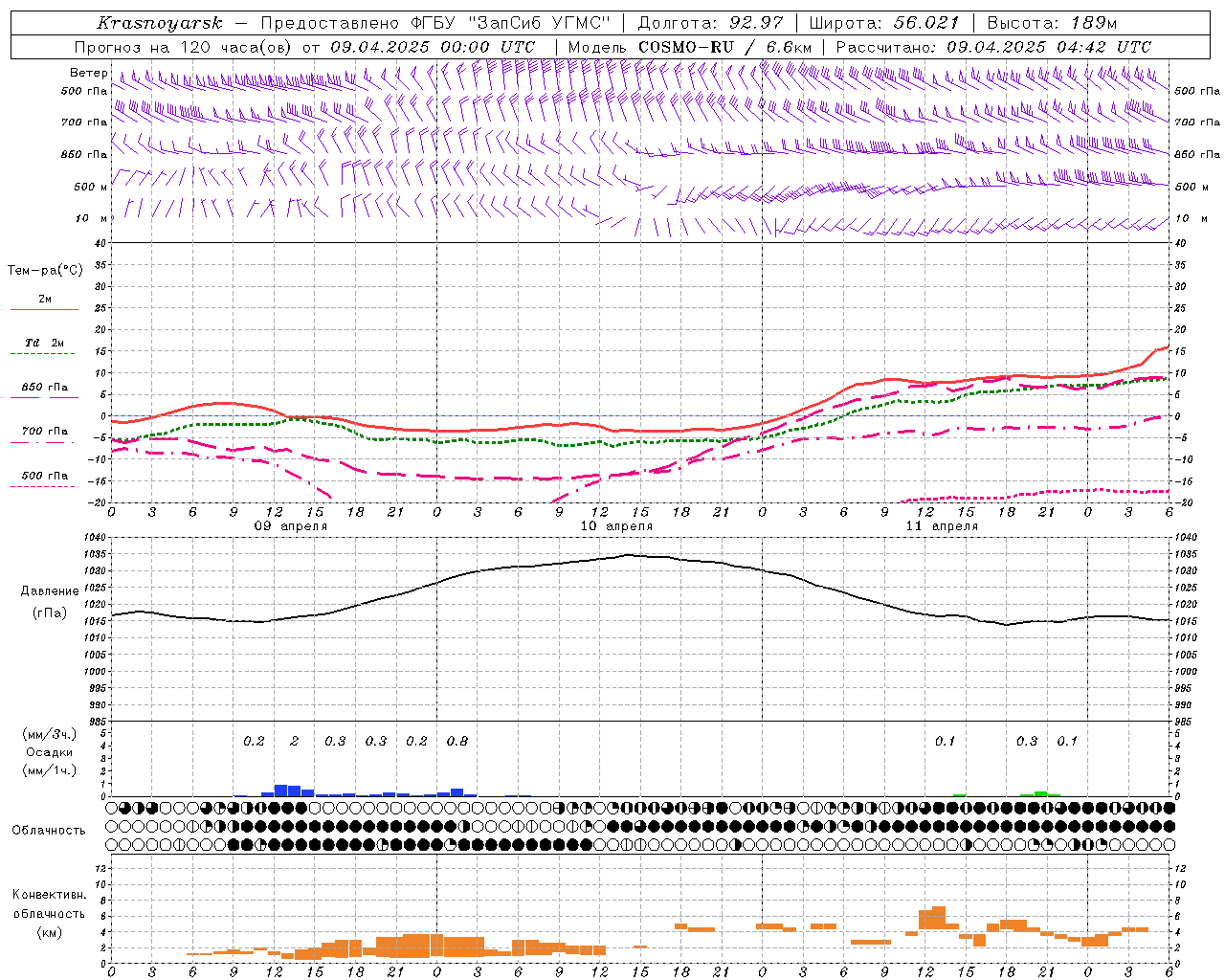Click the "Давление" pressure panel label
Image resolution: width=1225 pixels, height=980 pixels.
click(x=50, y=591)
